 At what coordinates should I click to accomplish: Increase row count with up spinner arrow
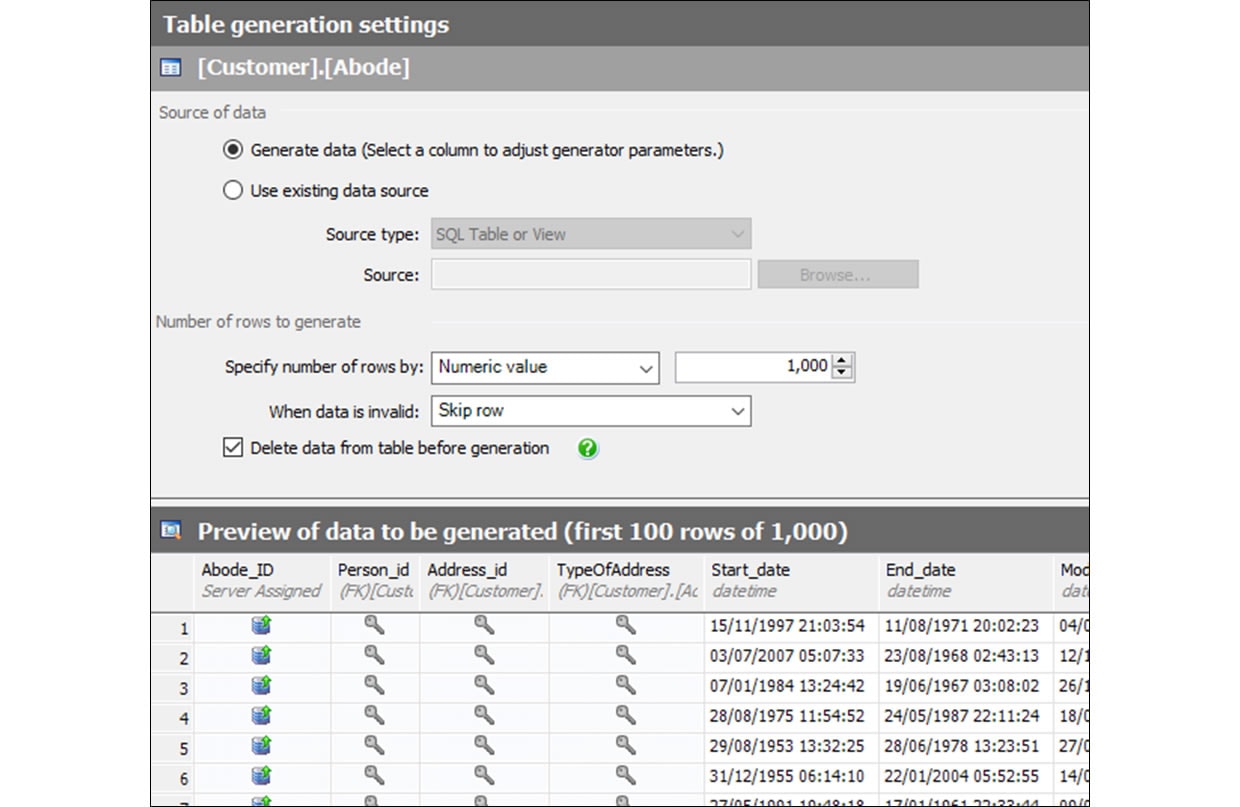[x=842, y=361]
